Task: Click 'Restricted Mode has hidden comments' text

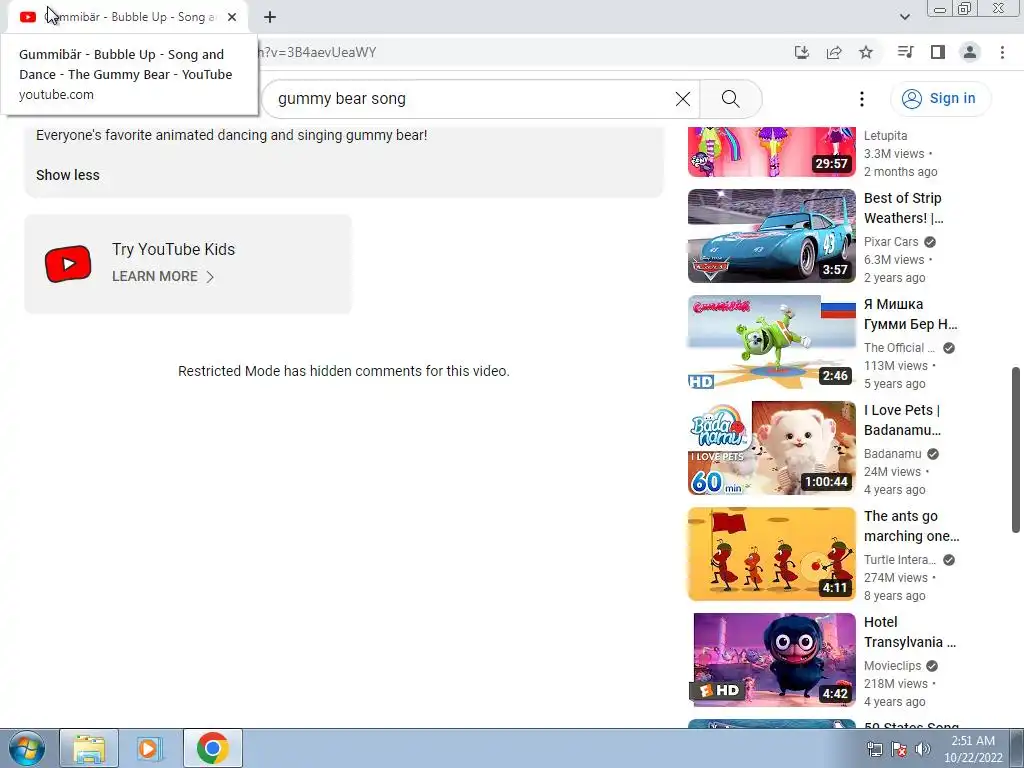Action: tap(344, 371)
